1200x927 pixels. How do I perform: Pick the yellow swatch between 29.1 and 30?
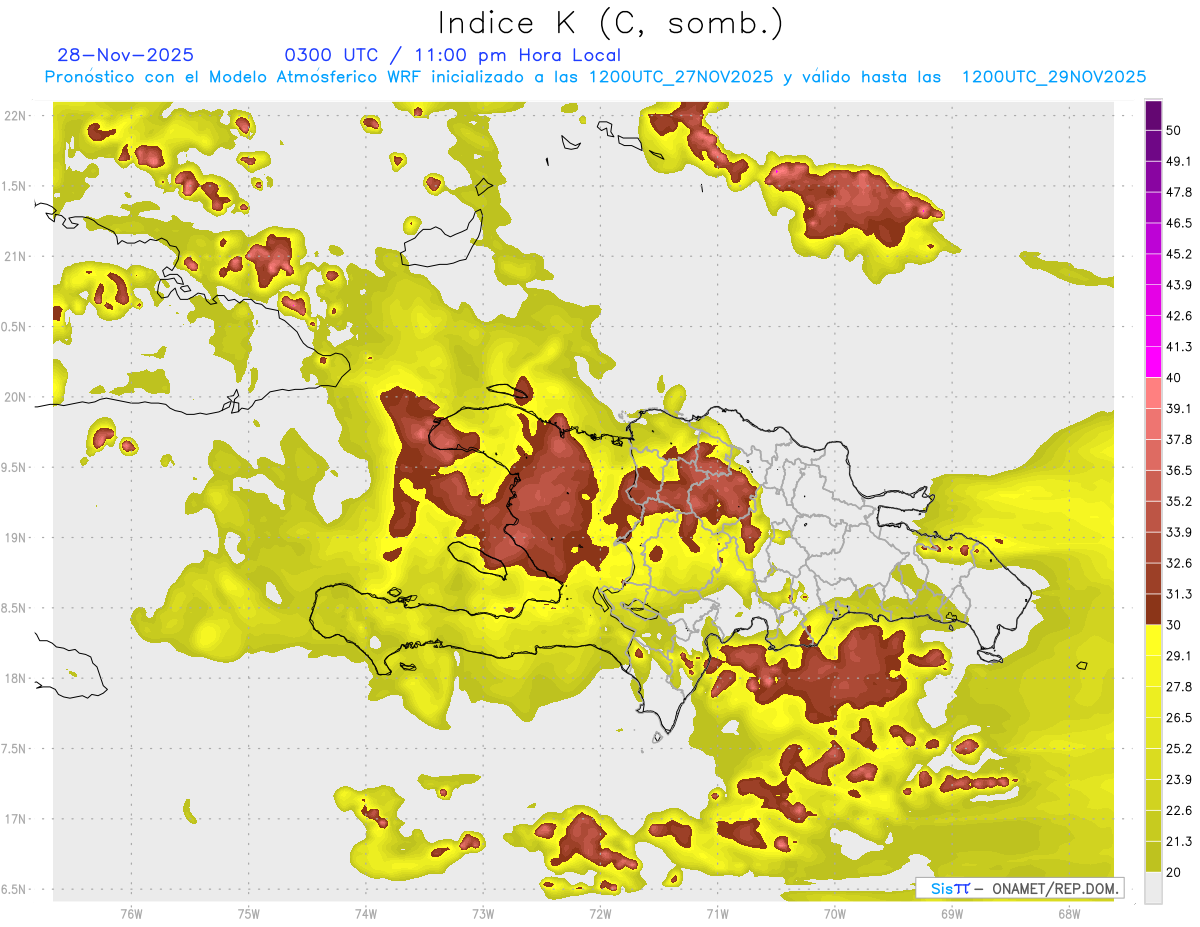[1153, 641]
